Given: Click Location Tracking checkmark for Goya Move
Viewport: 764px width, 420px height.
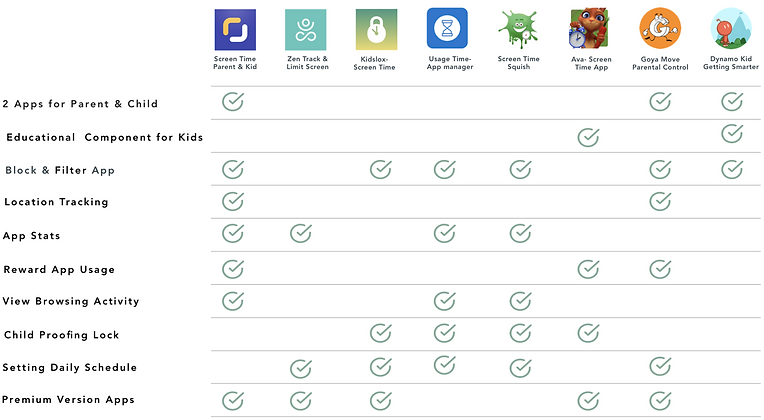Looking at the screenshot, I should coord(660,201).
